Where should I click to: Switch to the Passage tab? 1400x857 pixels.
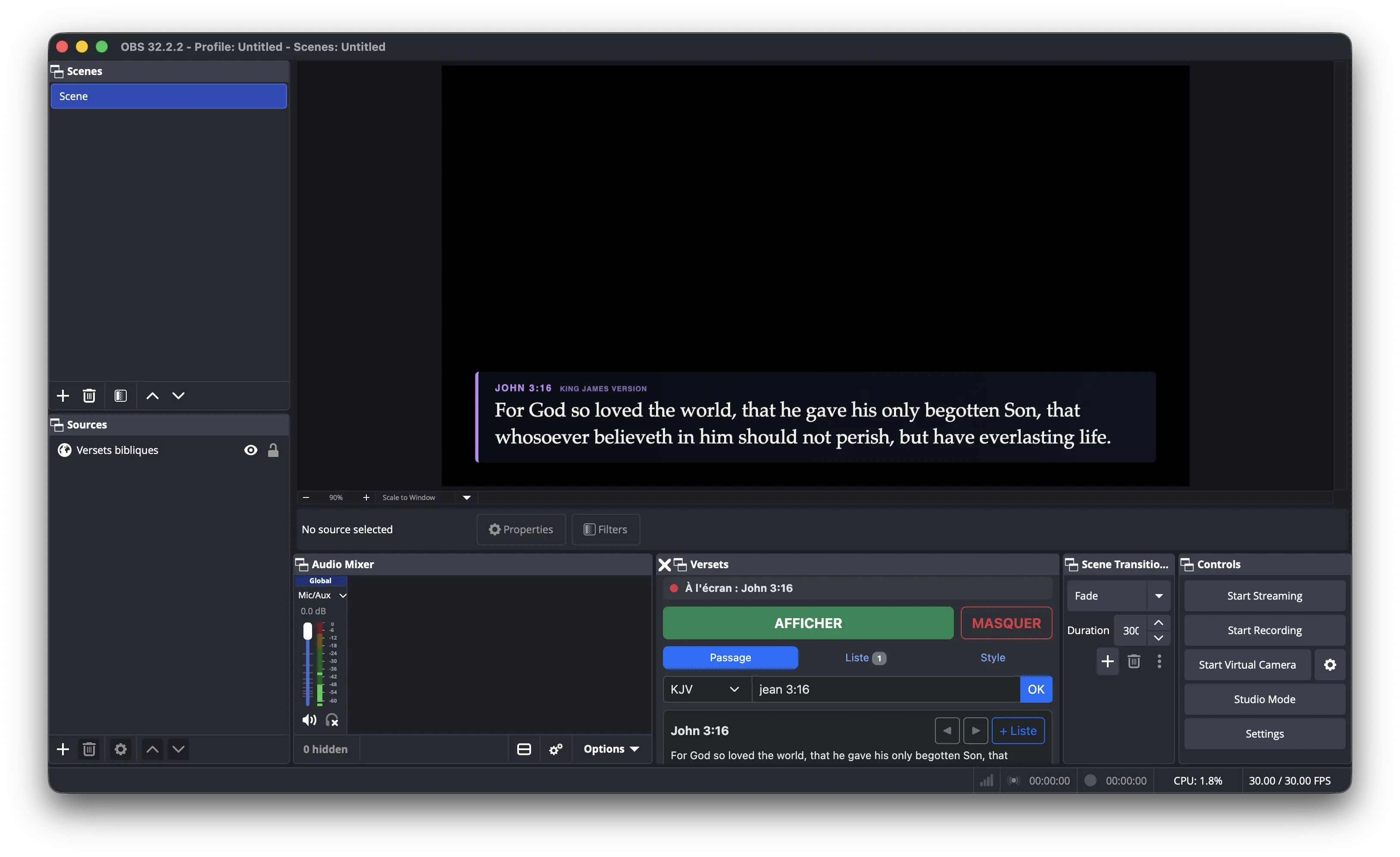click(730, 657)
